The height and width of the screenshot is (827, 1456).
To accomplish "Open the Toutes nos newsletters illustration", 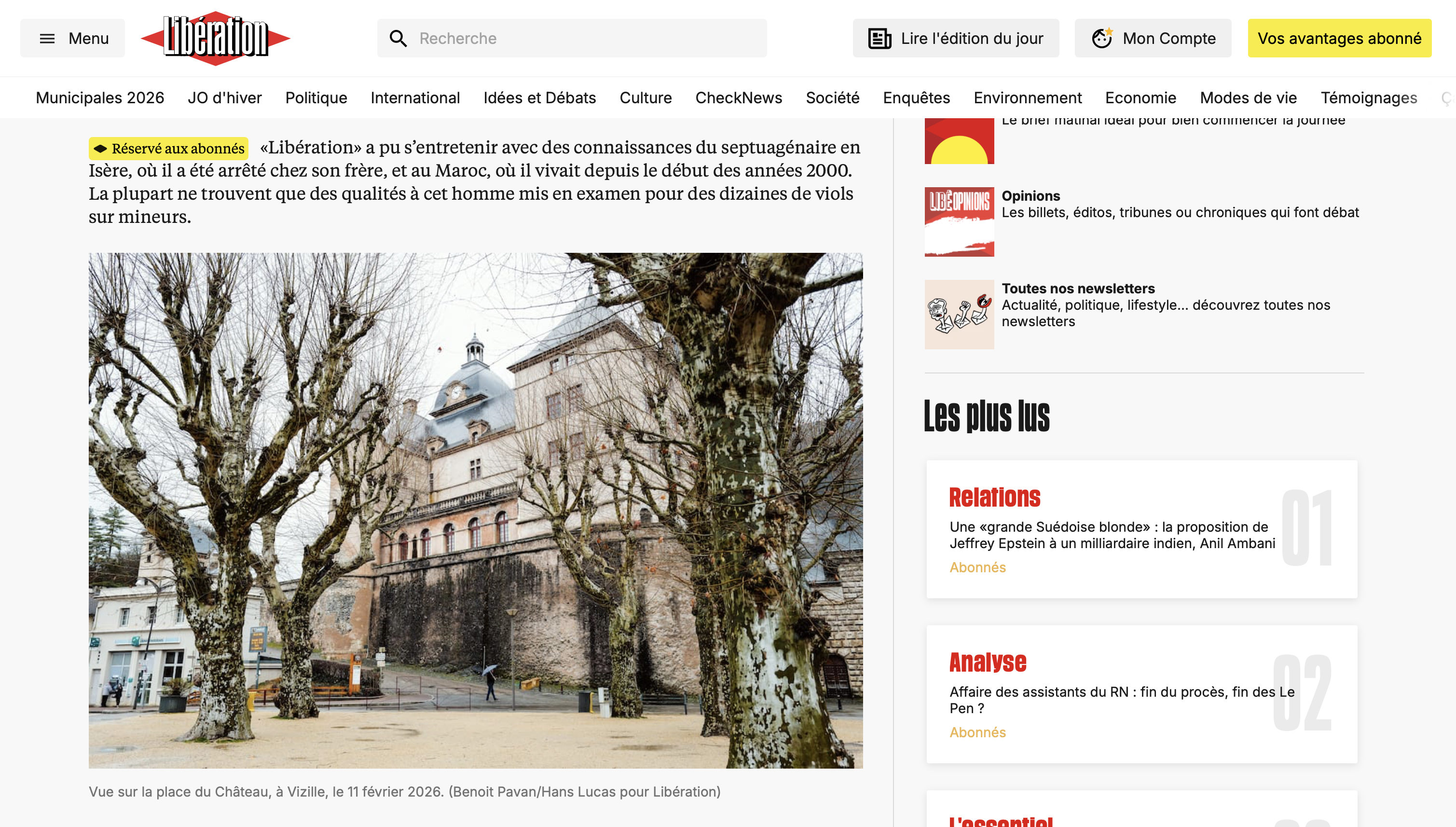I will tap(959, 314).
